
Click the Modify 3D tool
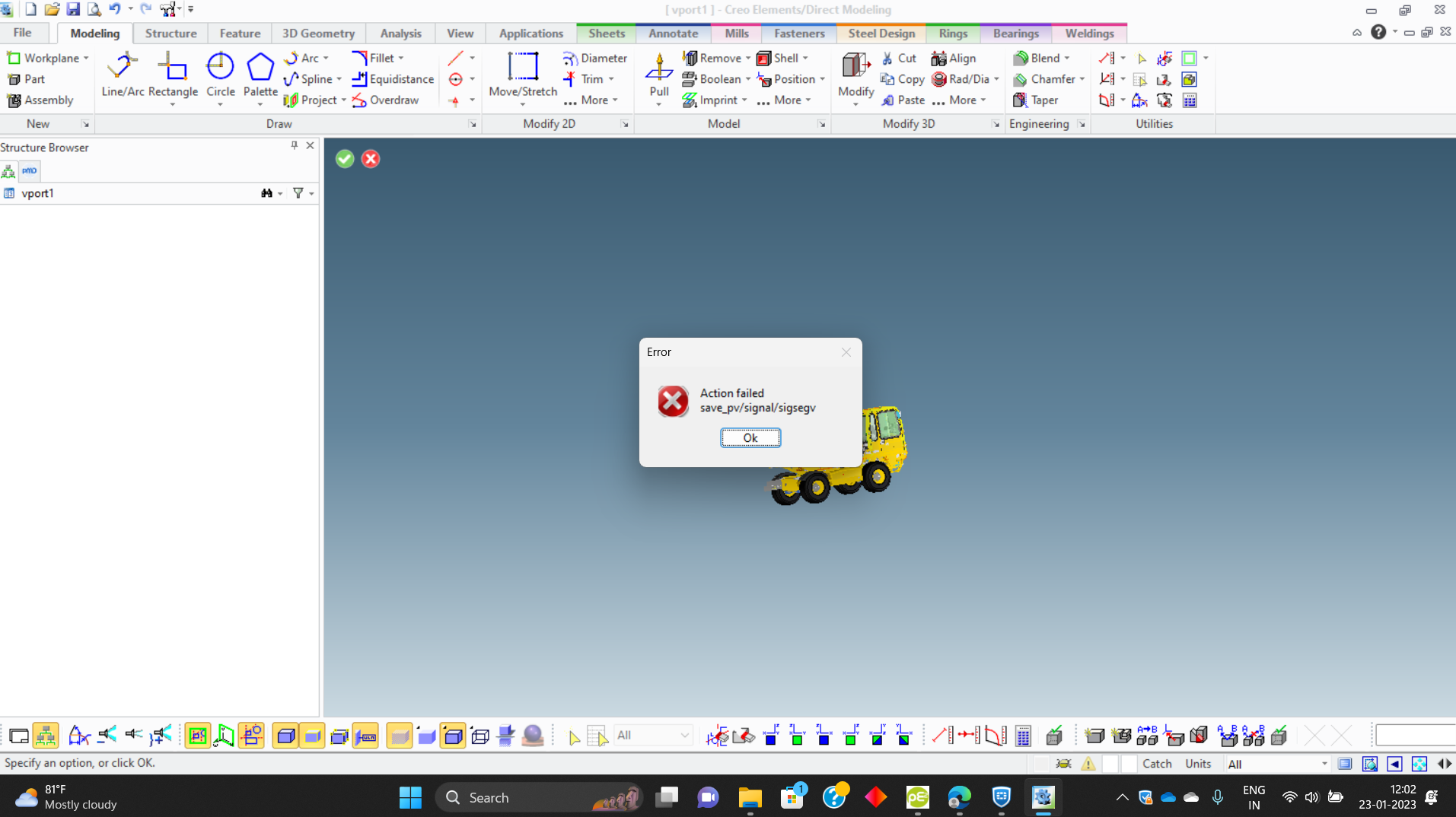click(x=855, y=75)
